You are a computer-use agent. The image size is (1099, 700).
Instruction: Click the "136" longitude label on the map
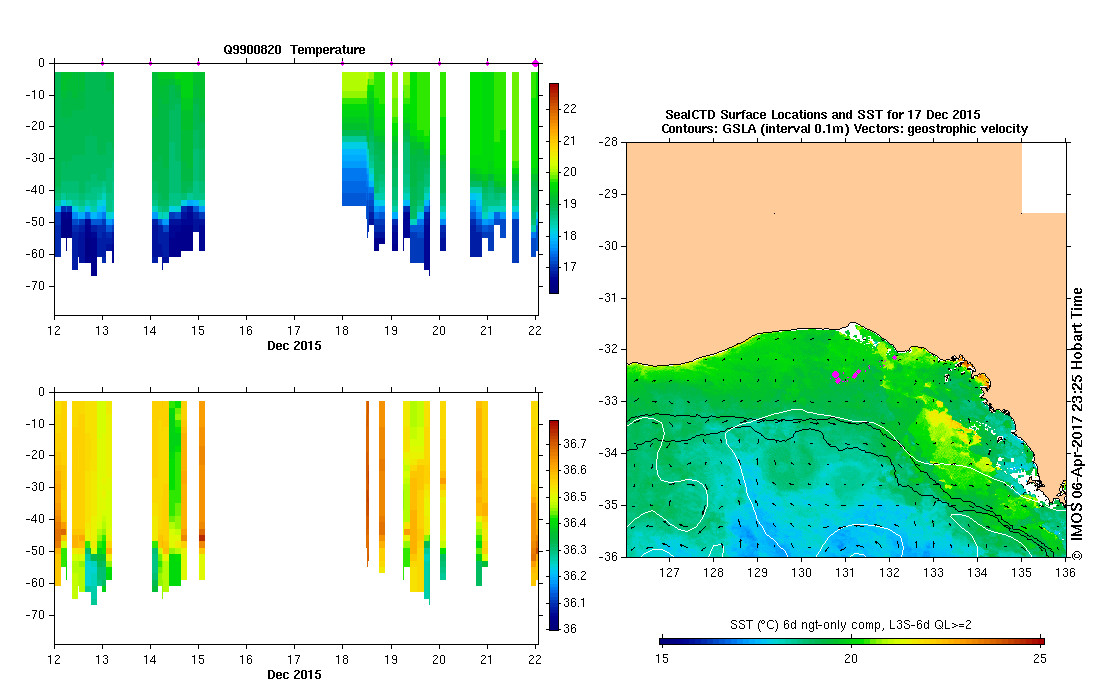(1065, 572)
